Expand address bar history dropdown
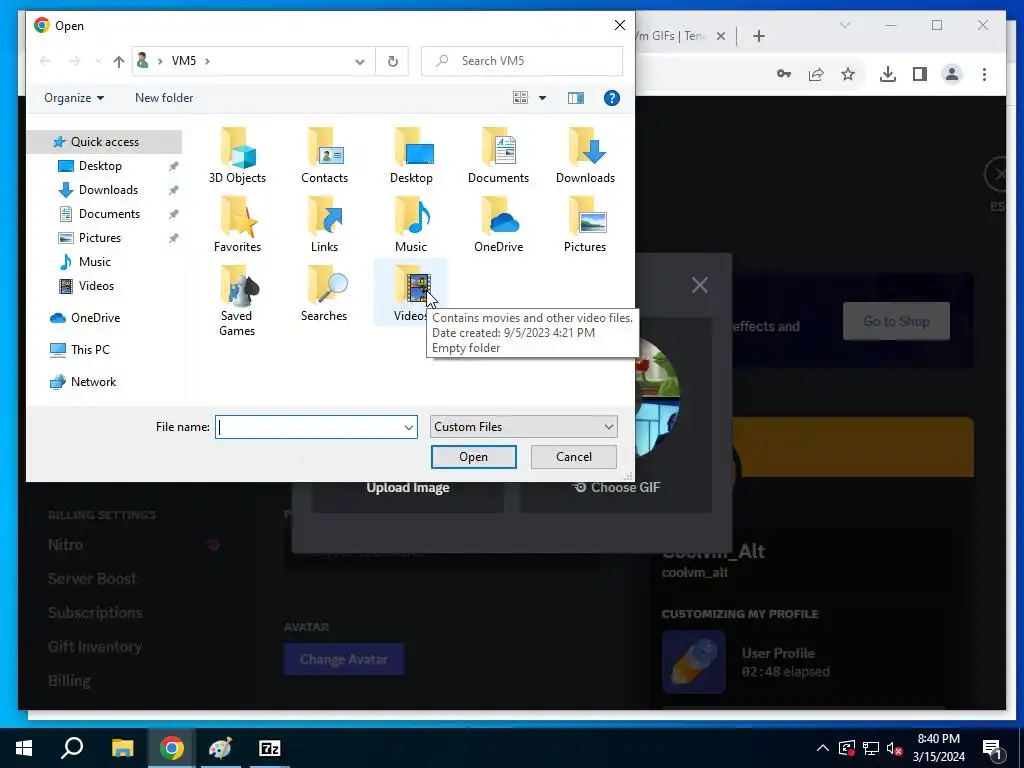The width and height of the screenshot is (1024, 768). click(360, 61)
